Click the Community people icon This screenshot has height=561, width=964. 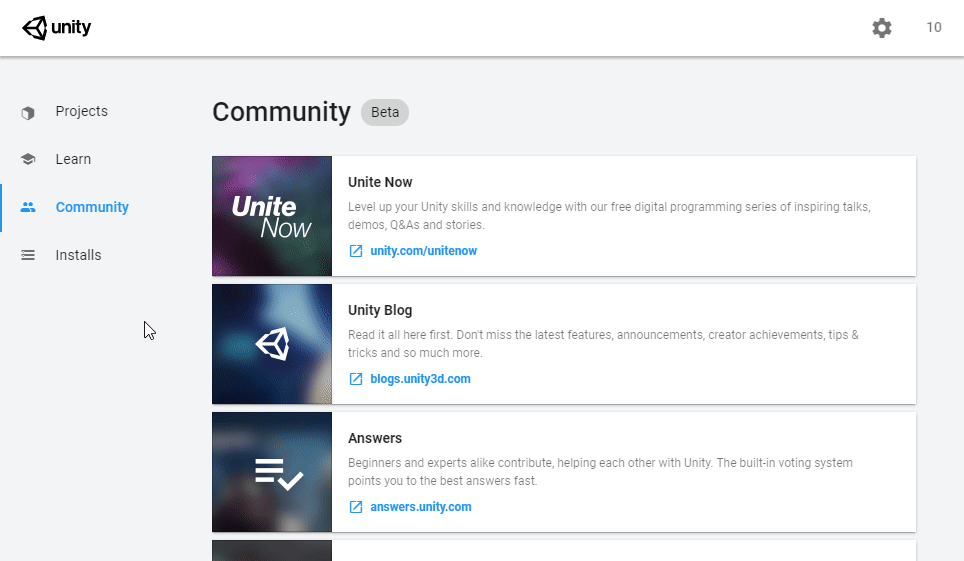point(28,207)
